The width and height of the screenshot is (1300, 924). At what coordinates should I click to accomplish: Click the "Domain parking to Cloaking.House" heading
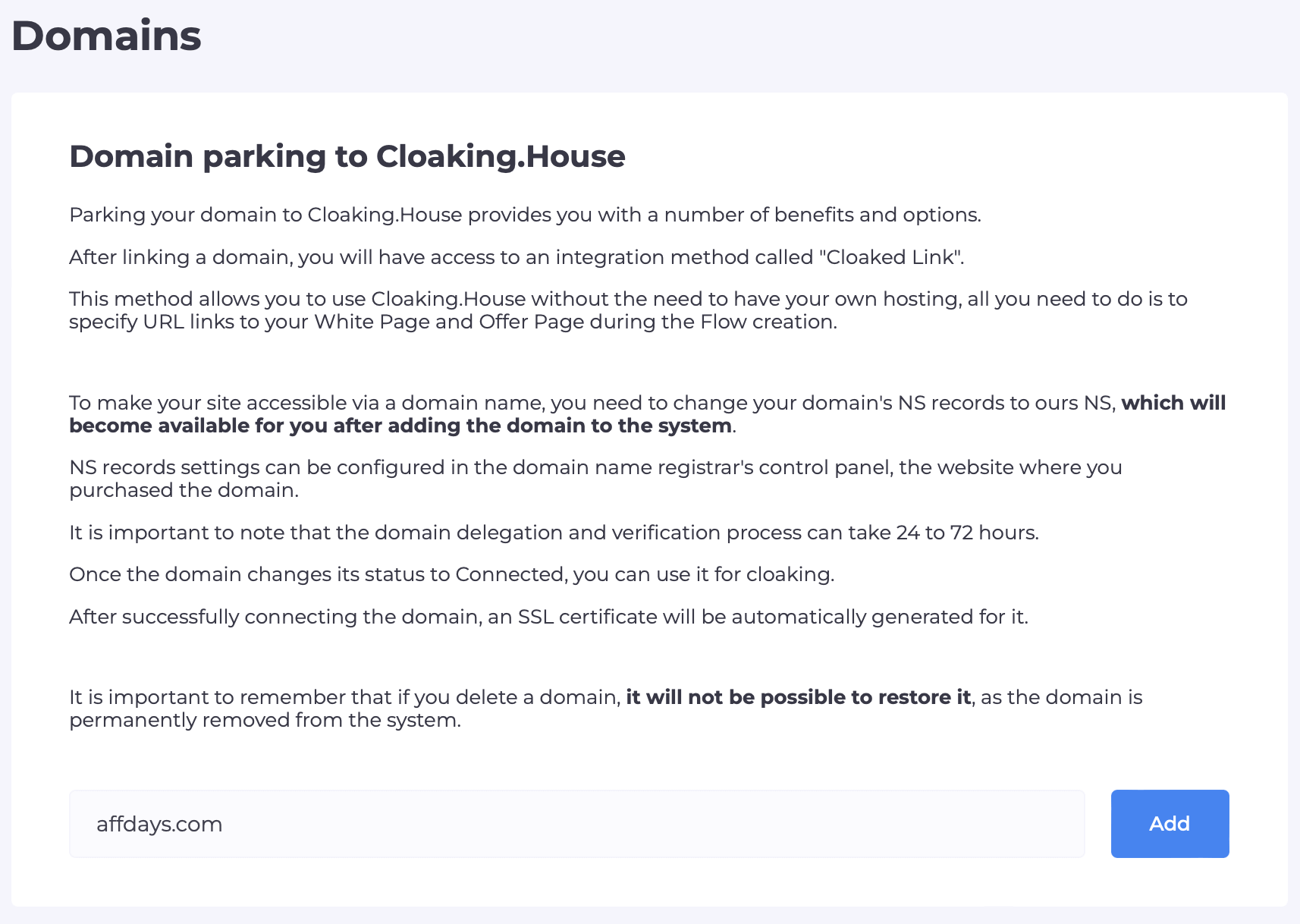(347, 156)
